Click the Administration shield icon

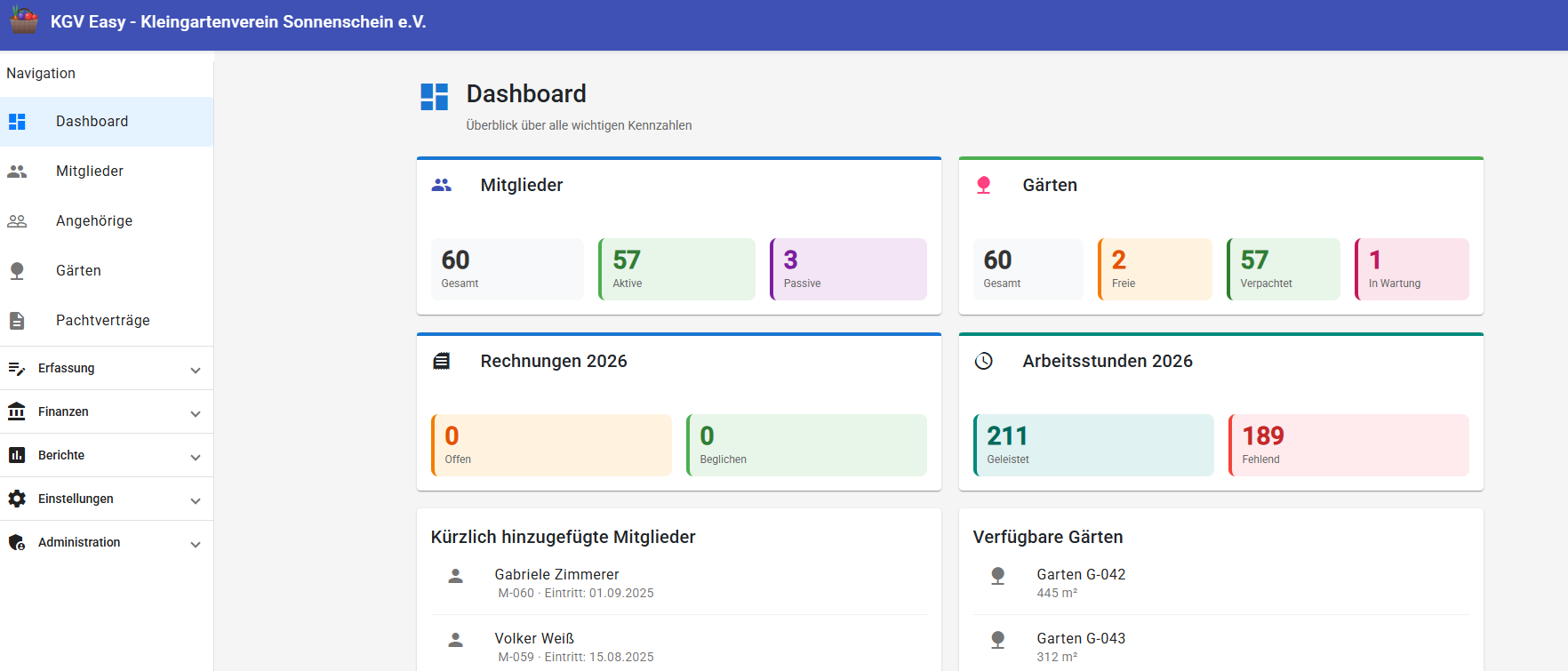point(17,542)
